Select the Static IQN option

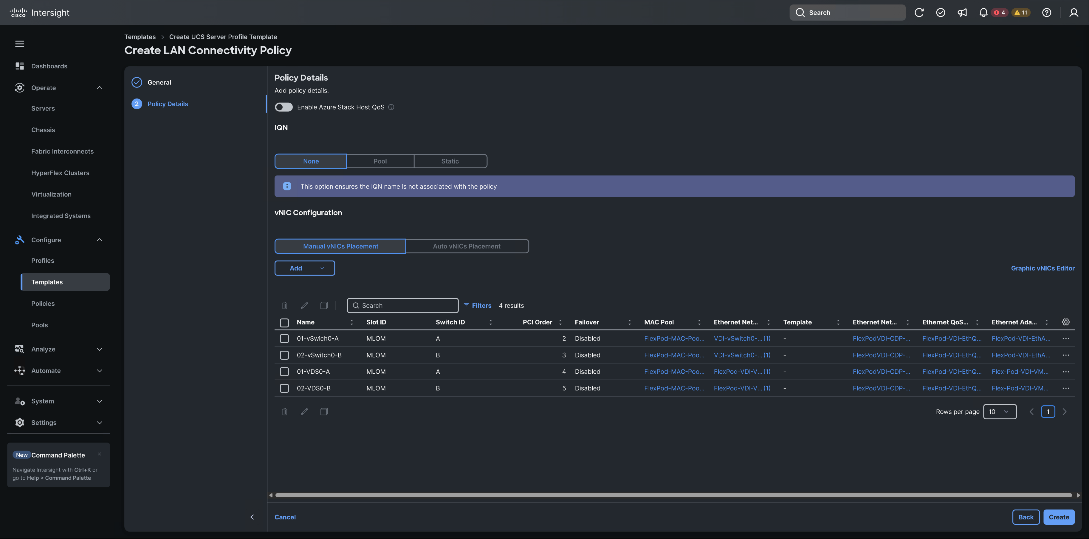click(450, 161)
